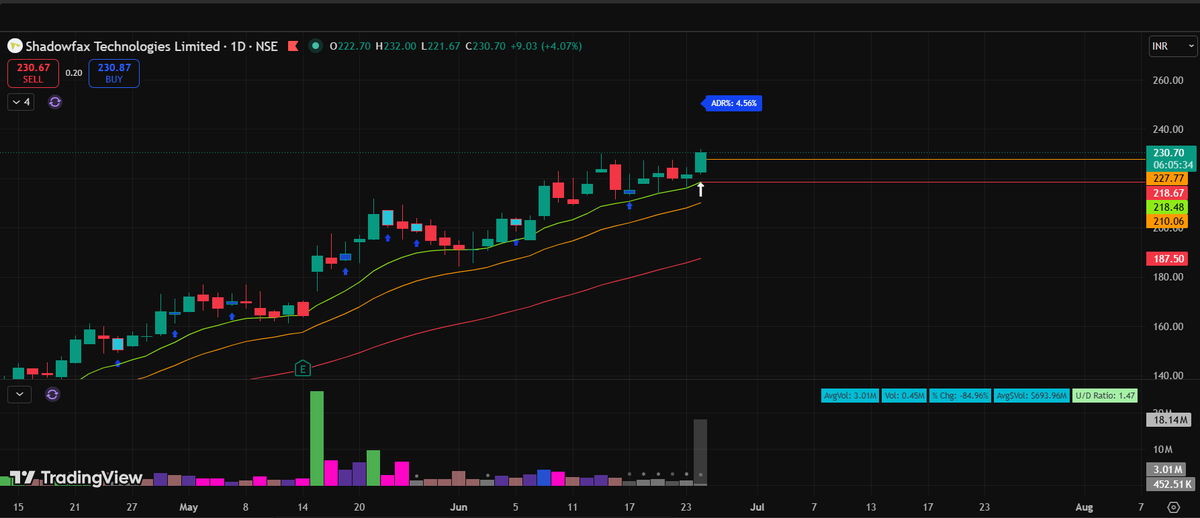This screenshot has width=1200, height=518.
Task: Click the earnings E marker on chart
Action: coord(302,369)
